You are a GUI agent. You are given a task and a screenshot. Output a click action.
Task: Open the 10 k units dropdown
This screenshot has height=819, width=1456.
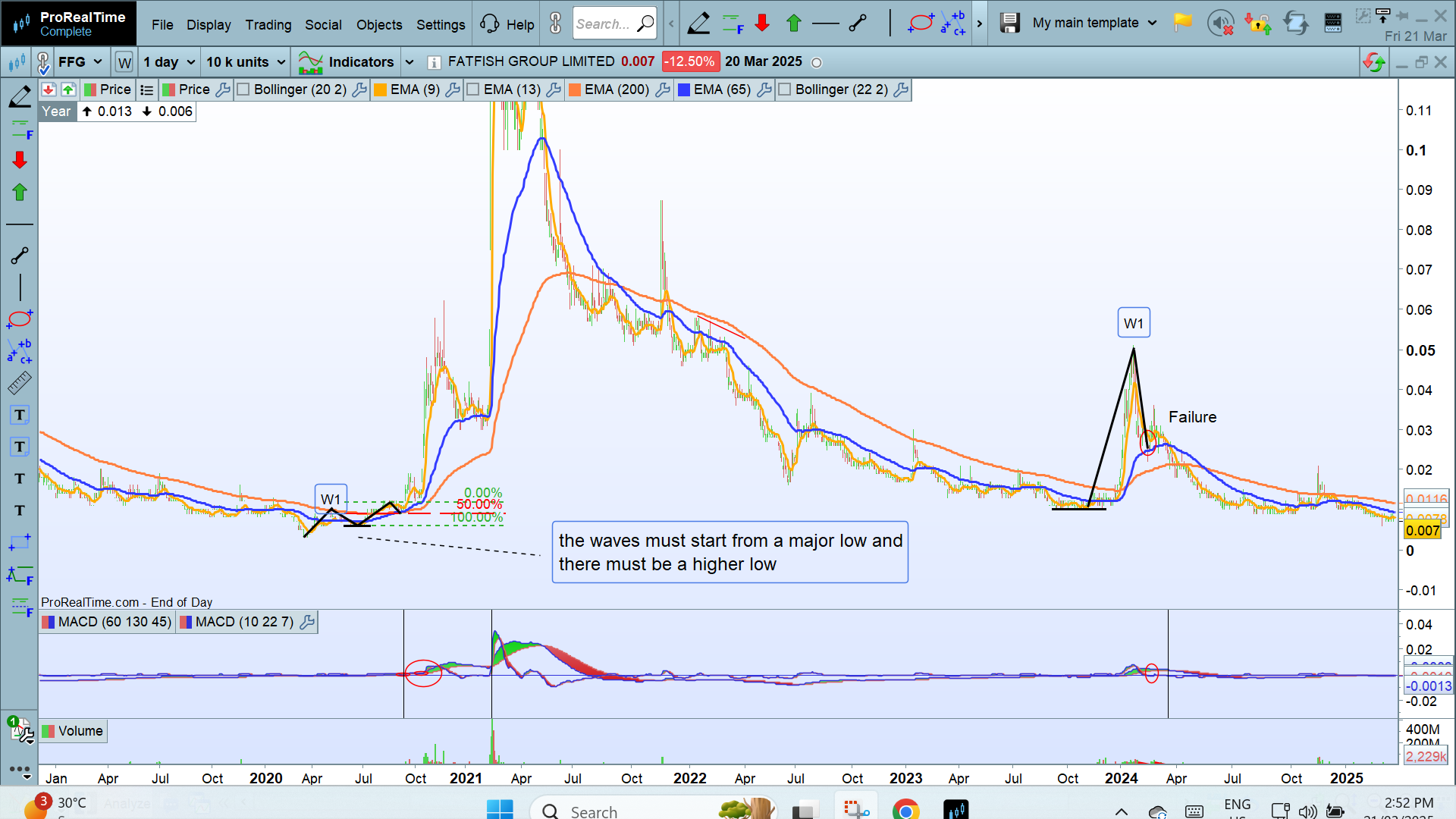tap(246, 61)
